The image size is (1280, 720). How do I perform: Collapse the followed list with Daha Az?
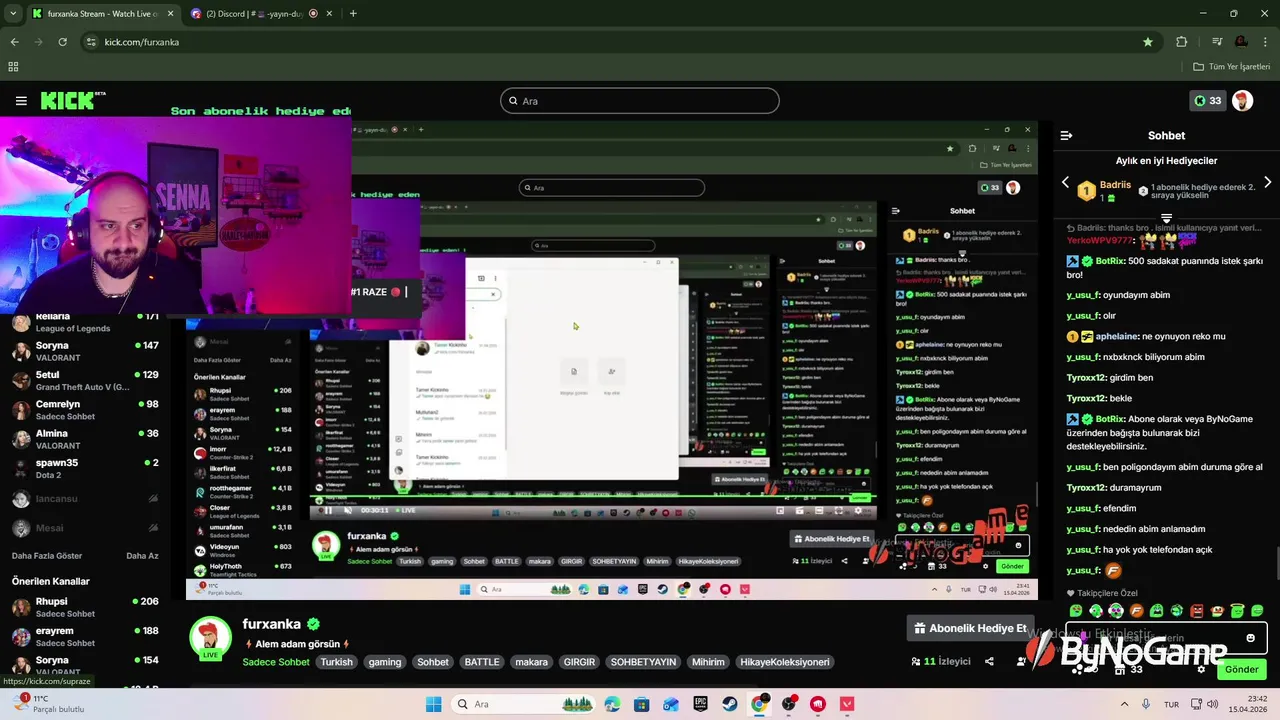click(x=142, y=556)
